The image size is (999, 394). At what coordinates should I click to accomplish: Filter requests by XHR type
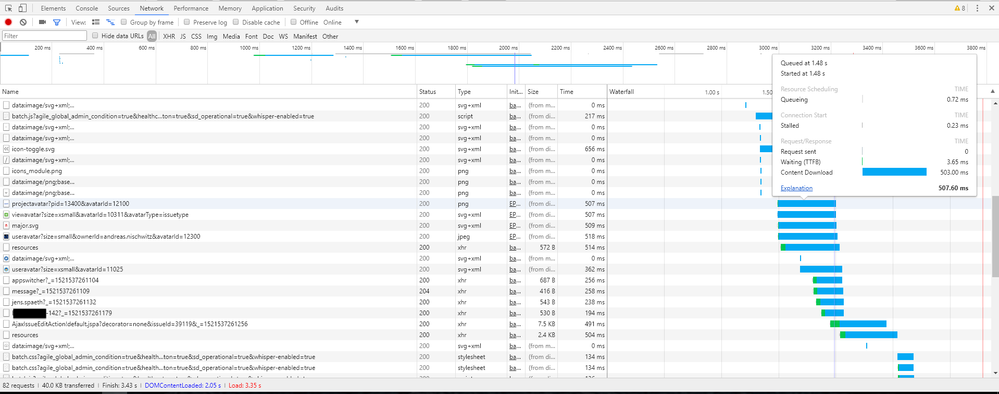click(169, 36)
